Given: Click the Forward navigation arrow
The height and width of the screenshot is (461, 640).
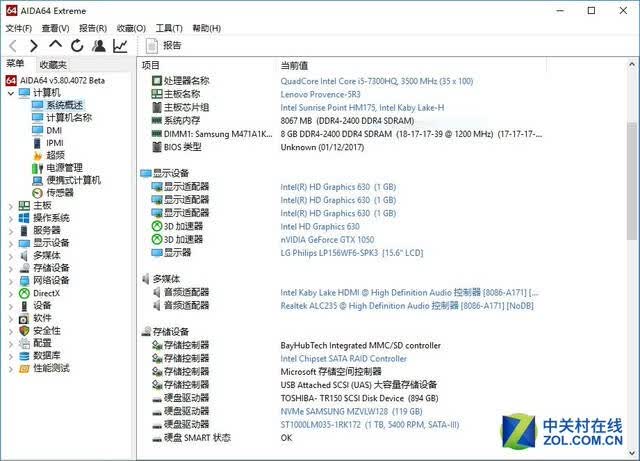Looking at the screenshot, I should tap(34, 46).
